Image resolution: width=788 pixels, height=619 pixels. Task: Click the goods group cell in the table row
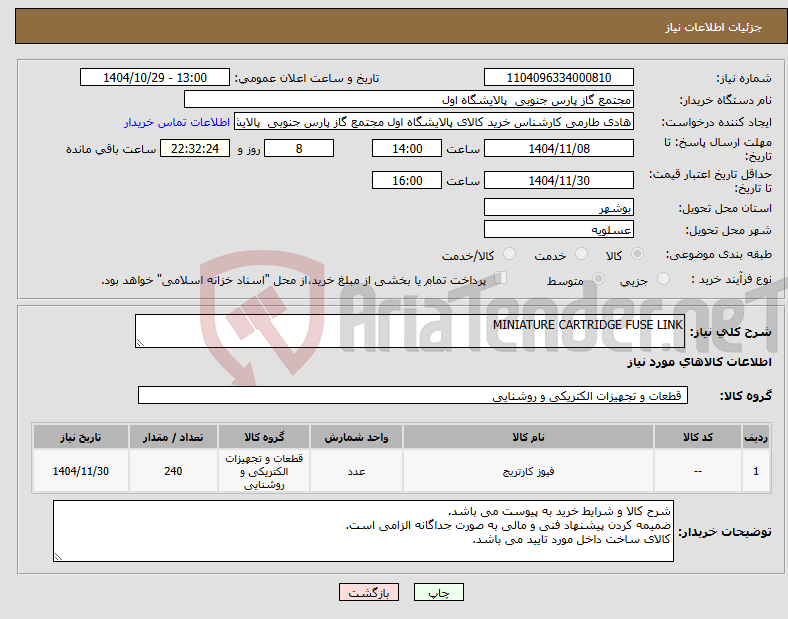264,471
